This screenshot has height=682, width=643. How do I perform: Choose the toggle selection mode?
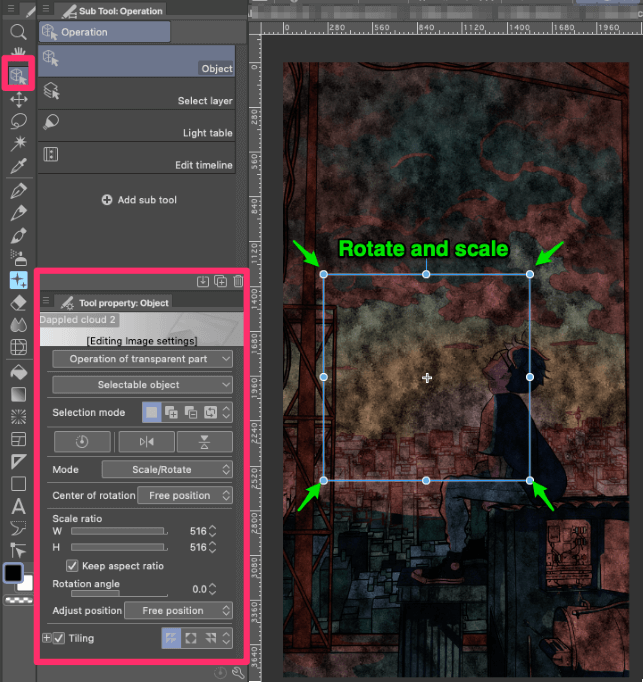(211, 412)
